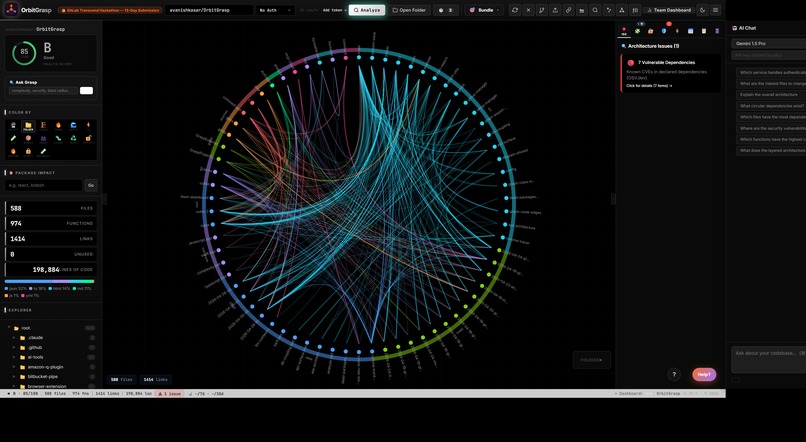Open the Team Dashboard

click(668, 10)
